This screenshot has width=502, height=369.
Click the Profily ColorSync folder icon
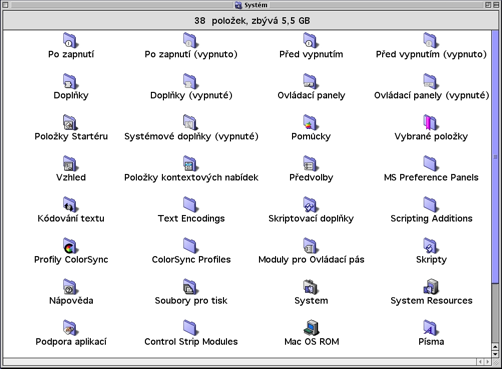coord(70,246)
